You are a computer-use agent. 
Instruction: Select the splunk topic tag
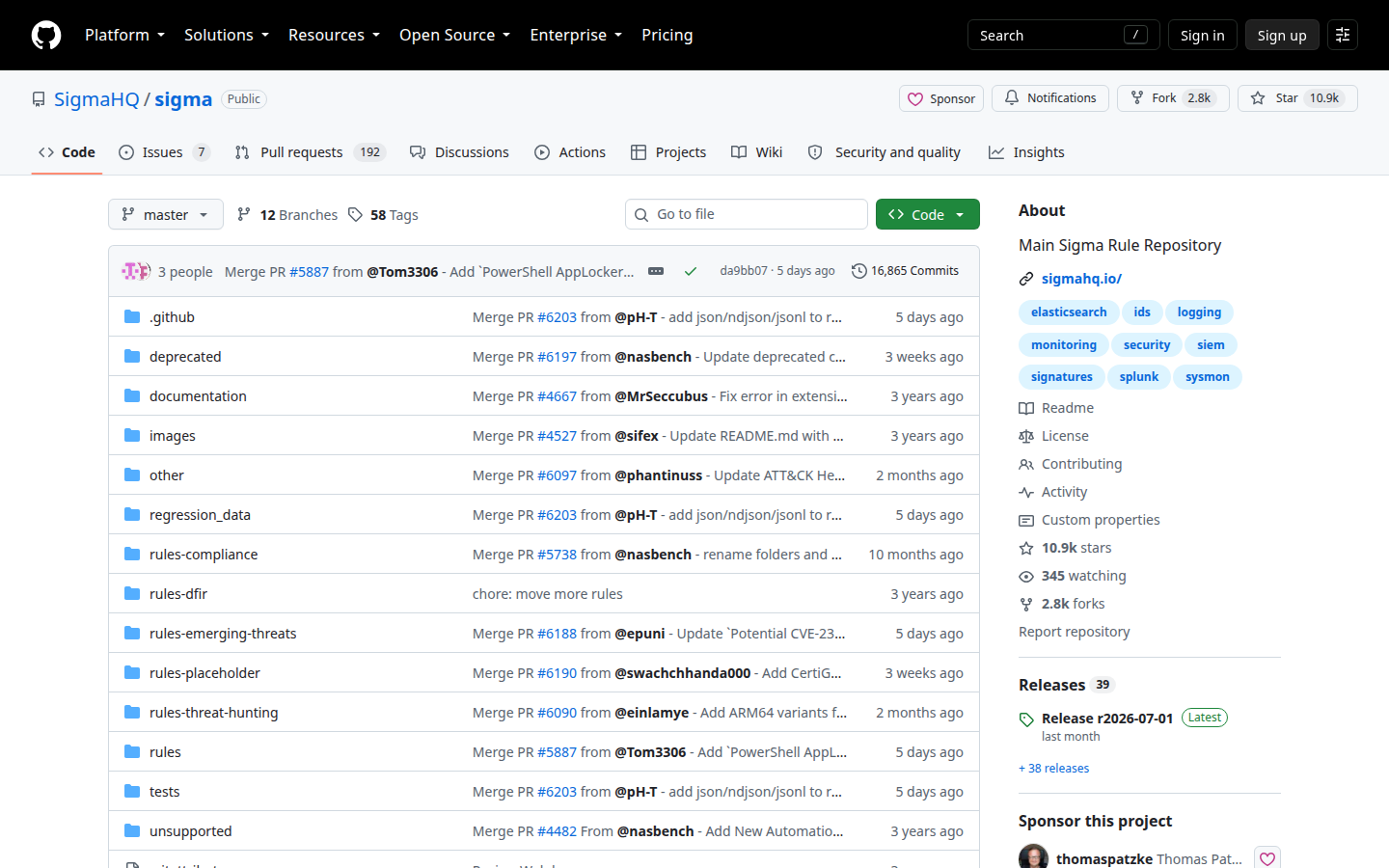pyautogui.click(x=1139, y=377)
